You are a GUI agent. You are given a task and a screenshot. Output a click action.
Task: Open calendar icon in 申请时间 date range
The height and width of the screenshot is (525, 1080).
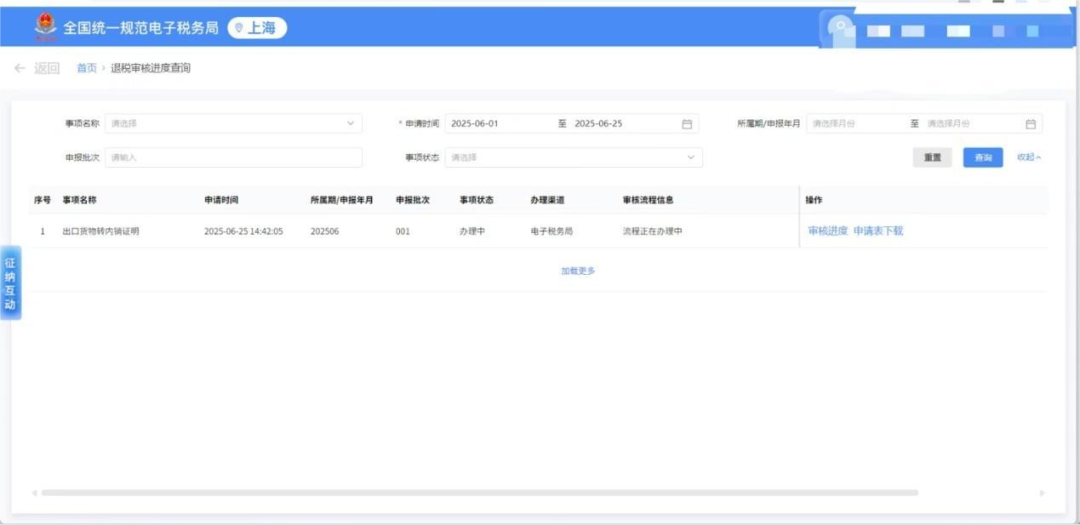(x=687, y=124)
